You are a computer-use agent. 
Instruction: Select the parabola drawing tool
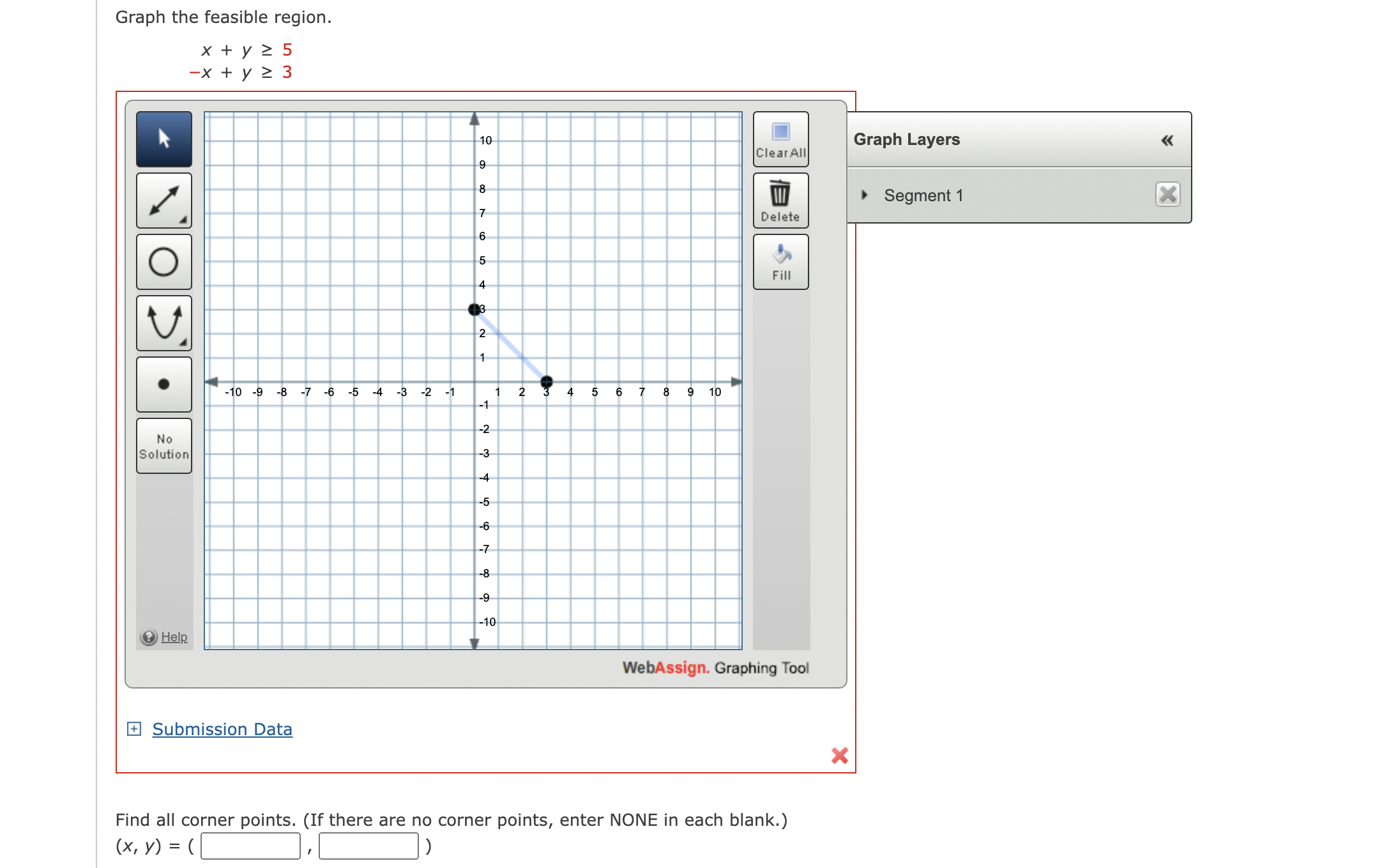tap(163, 323)
